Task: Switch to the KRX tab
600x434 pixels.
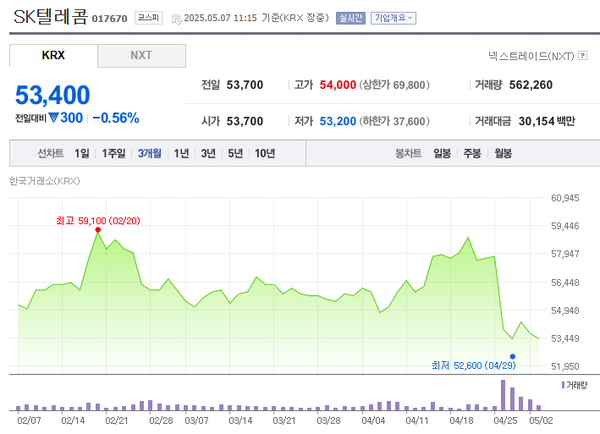Action: 54,55
